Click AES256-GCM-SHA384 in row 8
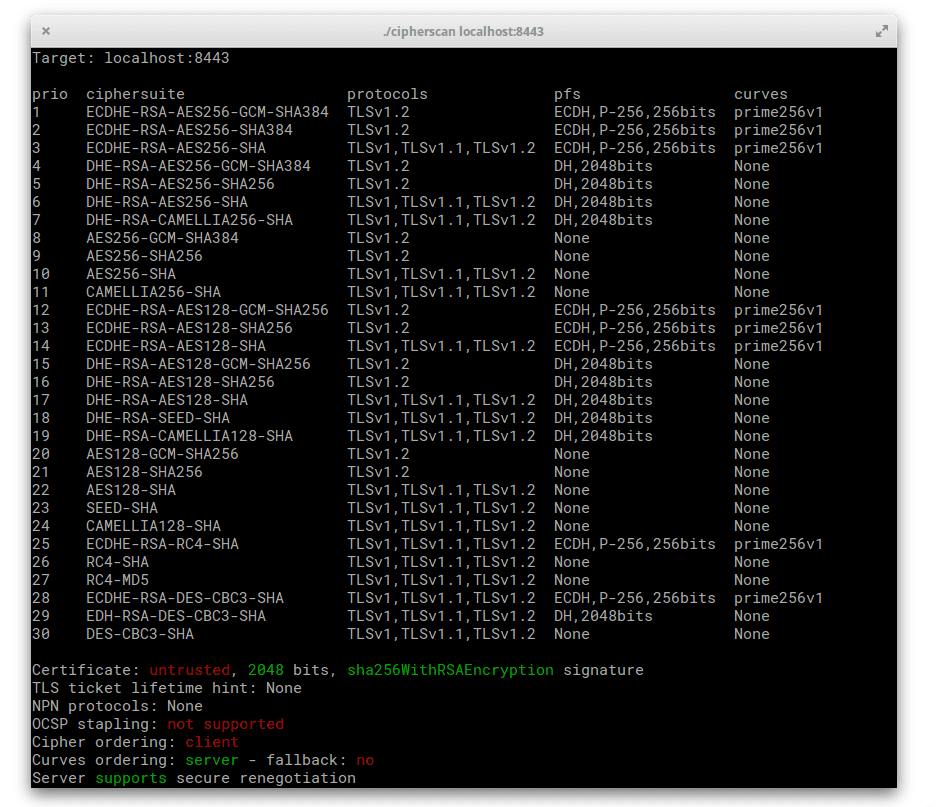 coord(163,238)
